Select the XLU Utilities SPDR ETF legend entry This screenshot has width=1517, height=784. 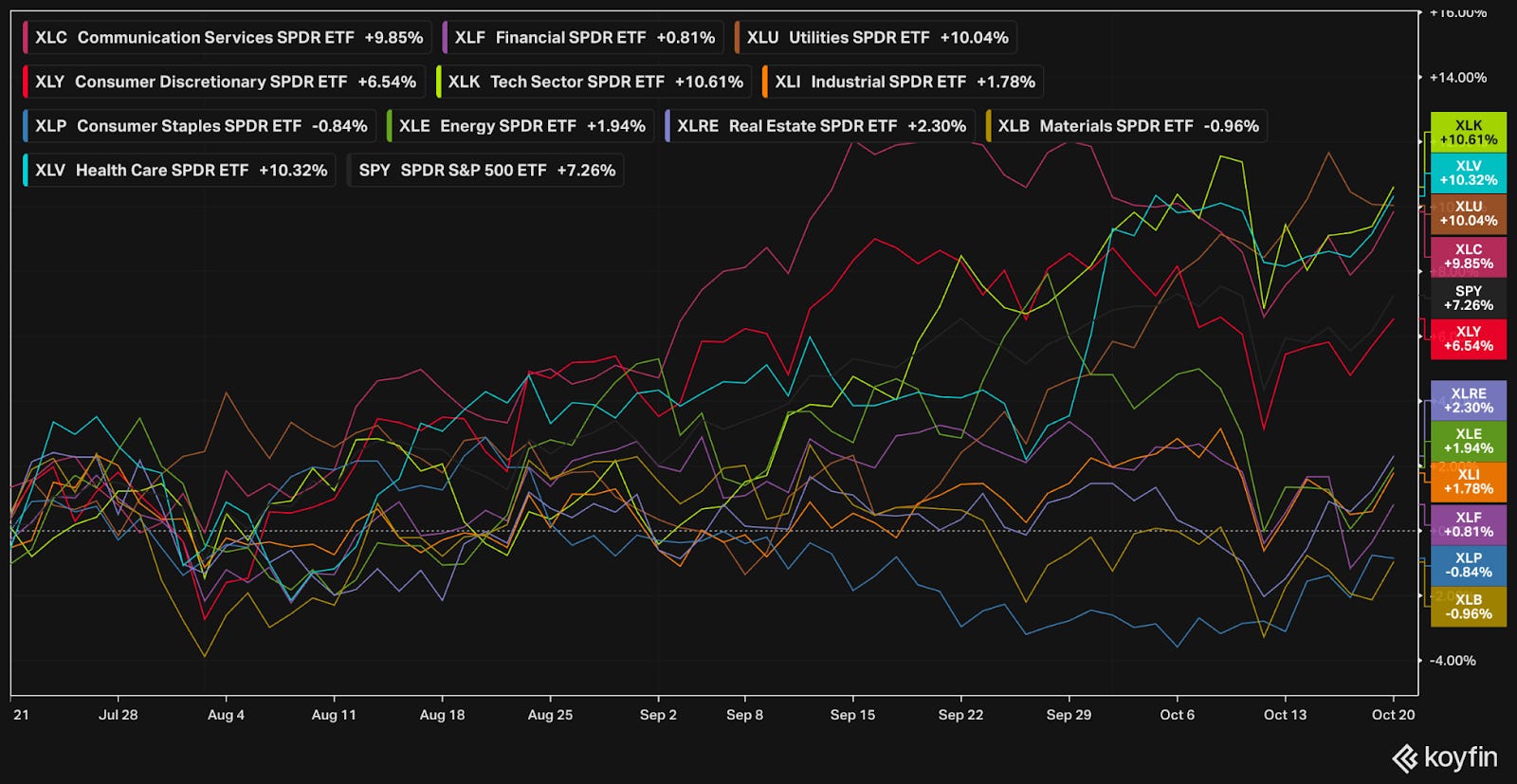pos(876,38)
